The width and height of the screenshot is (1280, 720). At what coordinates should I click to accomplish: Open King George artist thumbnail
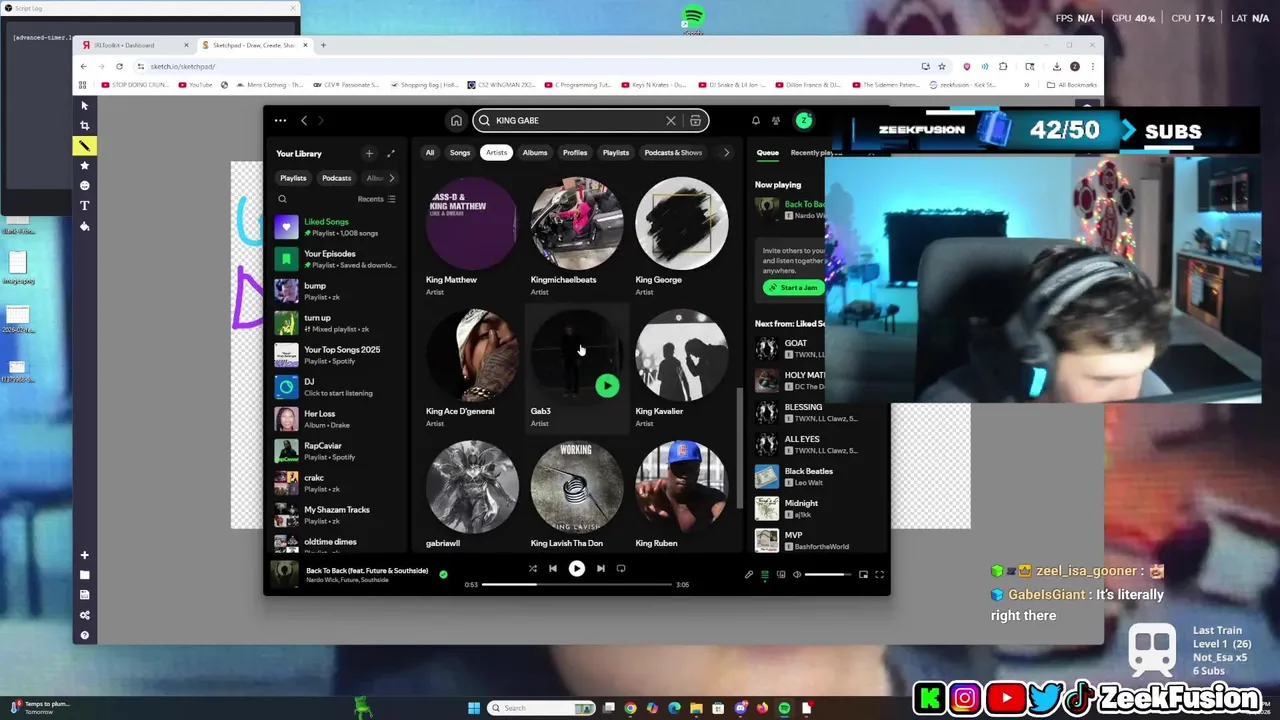click(x=682, y=223)
